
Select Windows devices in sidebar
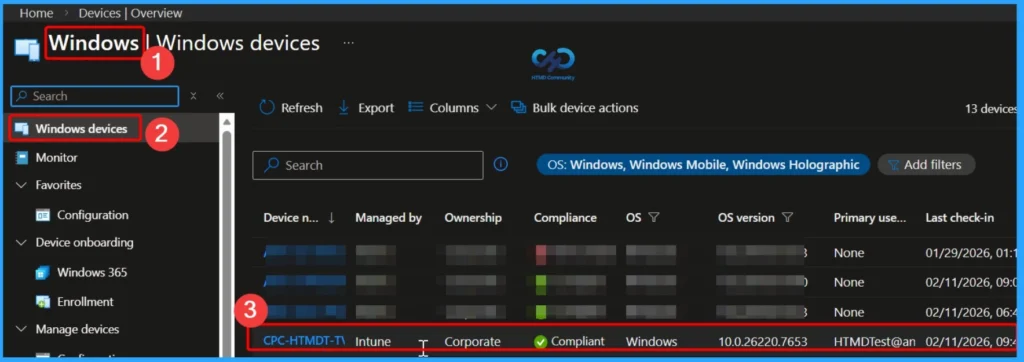(x=81, y=129)
